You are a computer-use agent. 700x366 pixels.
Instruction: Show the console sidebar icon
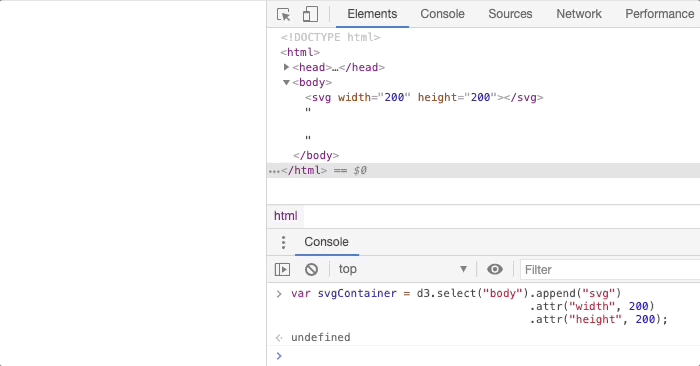tap(282, 270)
